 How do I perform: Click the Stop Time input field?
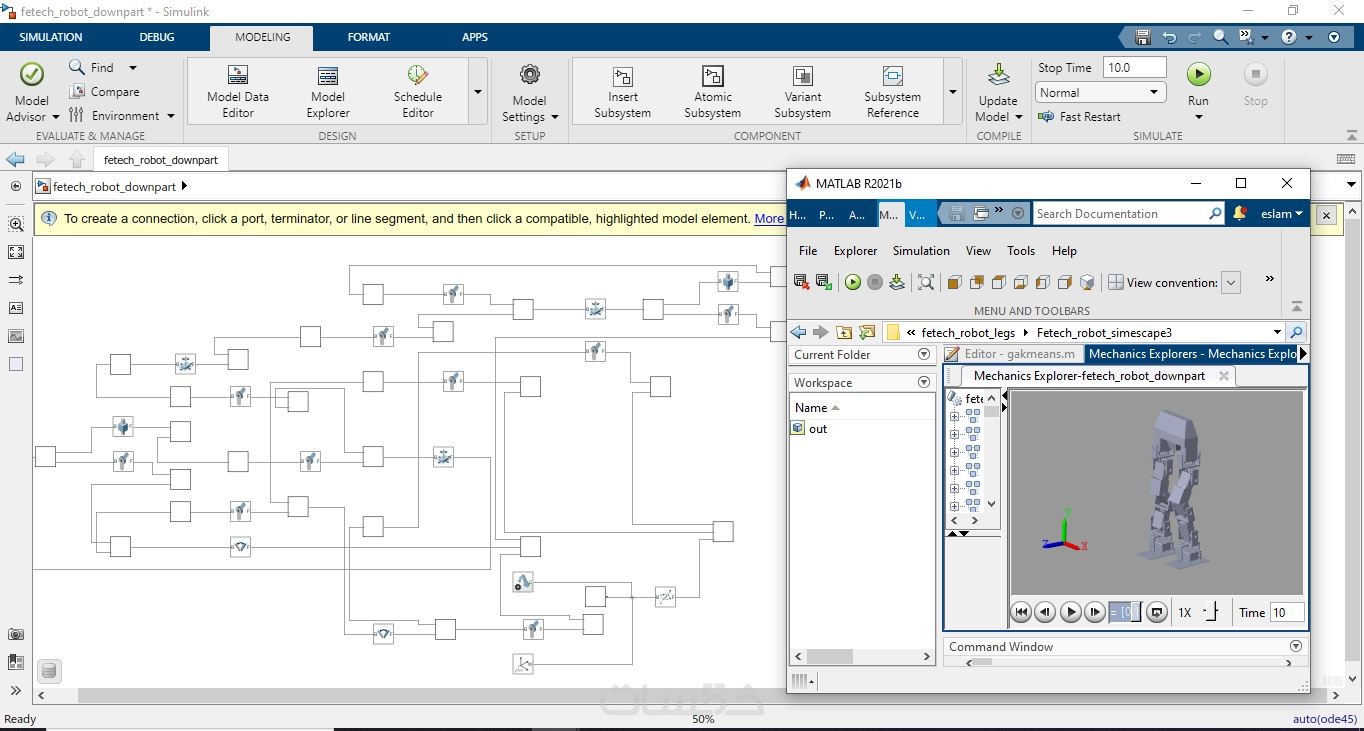pos(1134,68)
